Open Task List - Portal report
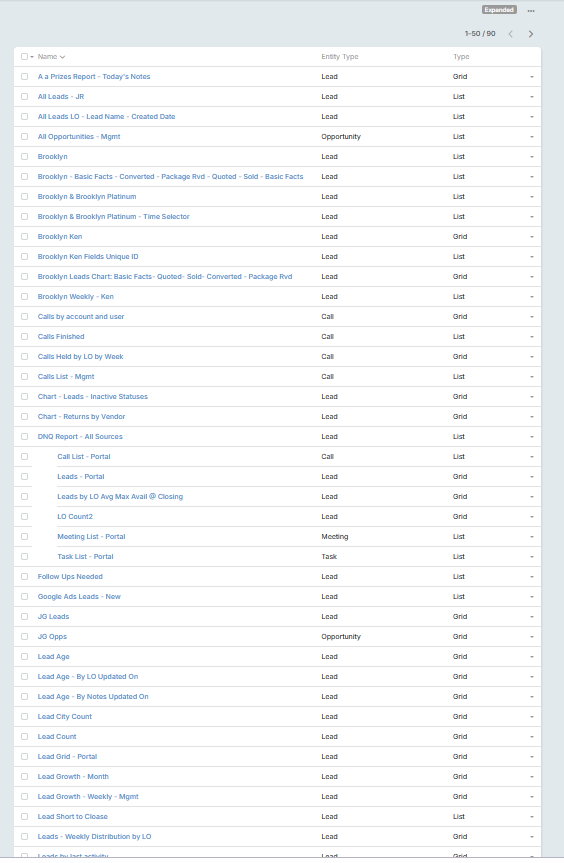Screen dimensions: 564x863 [85, 556]
